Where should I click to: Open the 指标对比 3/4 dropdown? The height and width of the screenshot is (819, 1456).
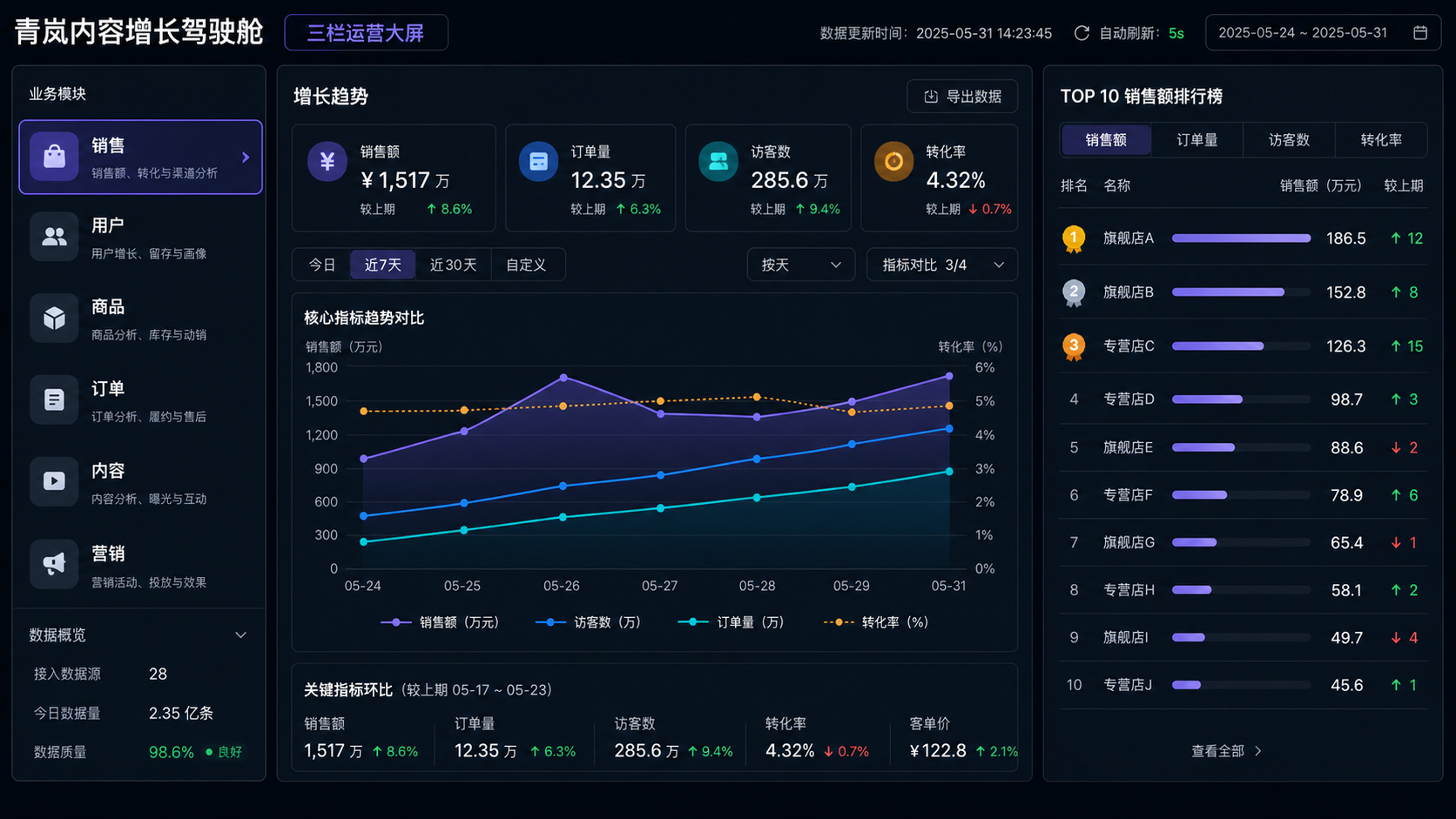tap(942, 265)
